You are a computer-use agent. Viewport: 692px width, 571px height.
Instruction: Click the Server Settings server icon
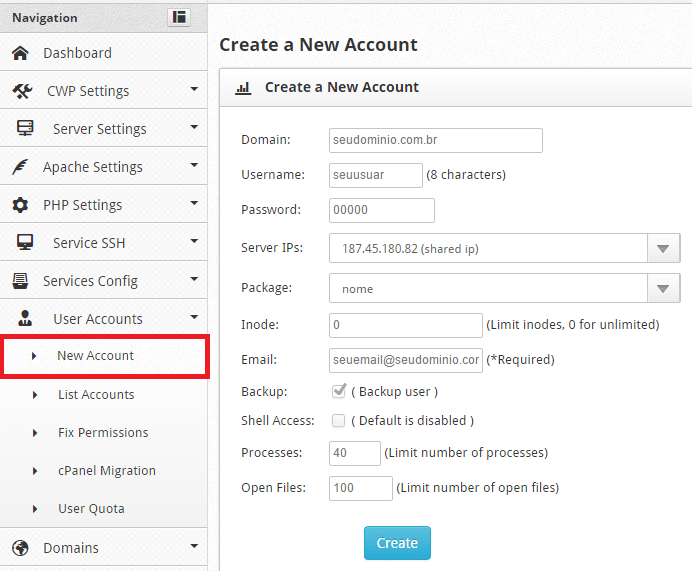[x=25, y=128]
